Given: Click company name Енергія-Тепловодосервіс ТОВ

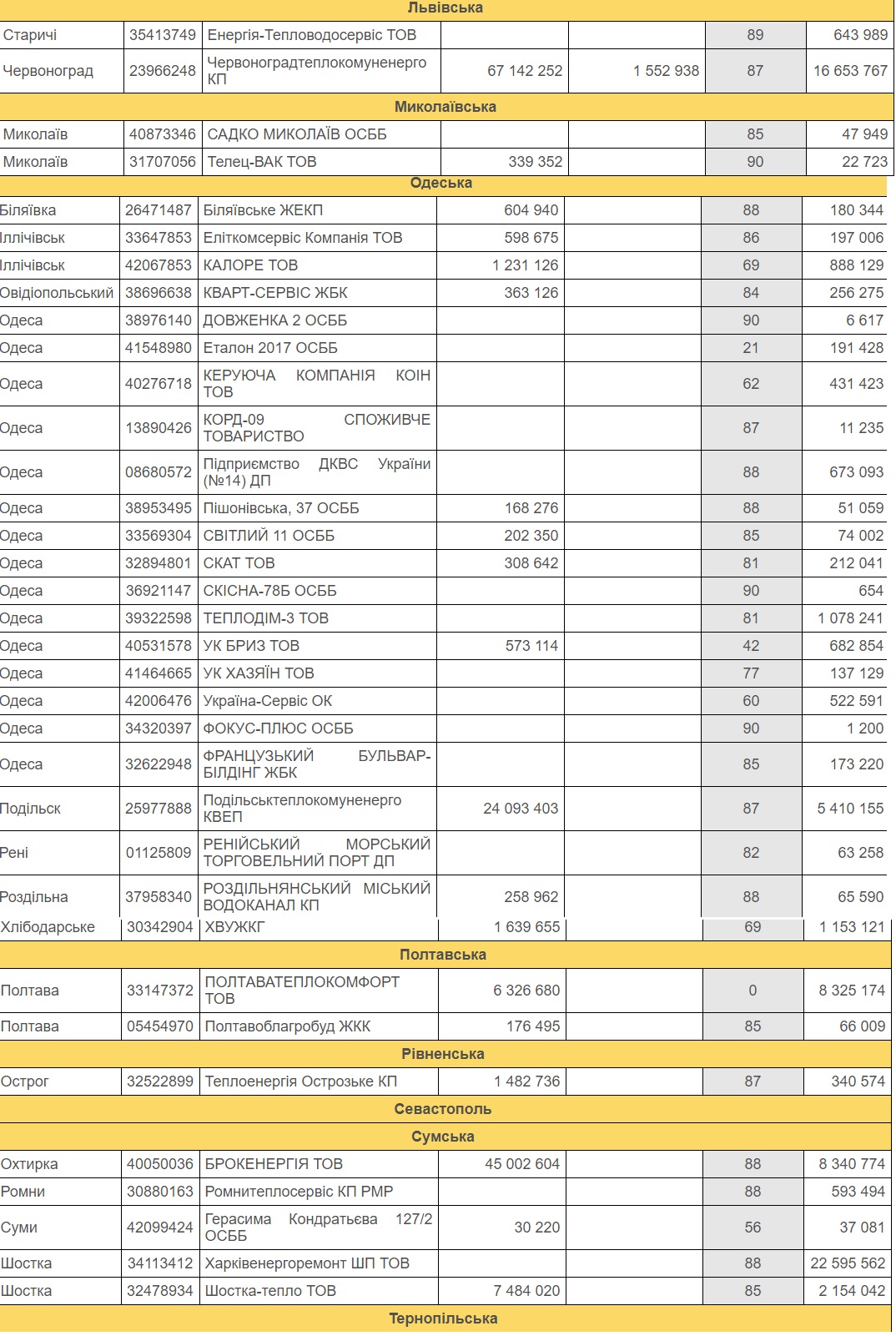Looking at the screenshot, I should point(321,35).
